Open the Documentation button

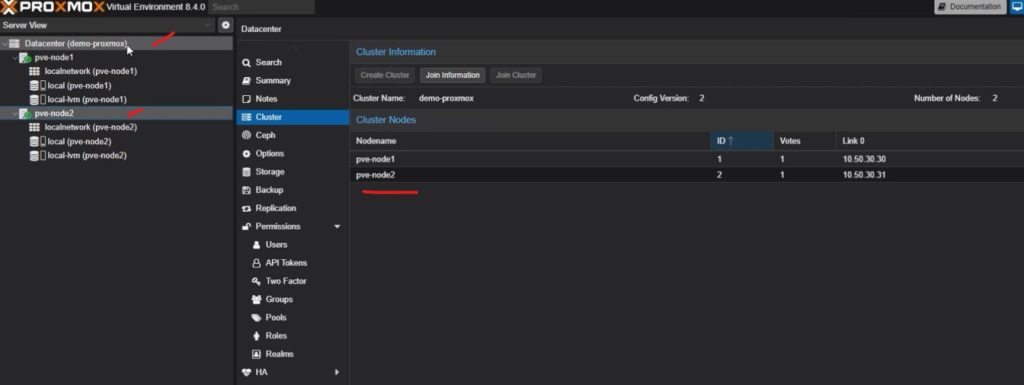point(969,7)
